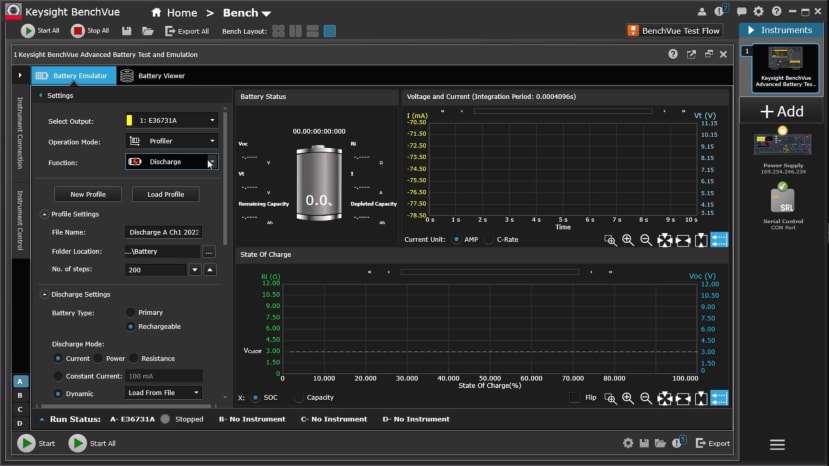829x466 pixels.
Task: Select Capacity for the X axis
Action: 299,398
